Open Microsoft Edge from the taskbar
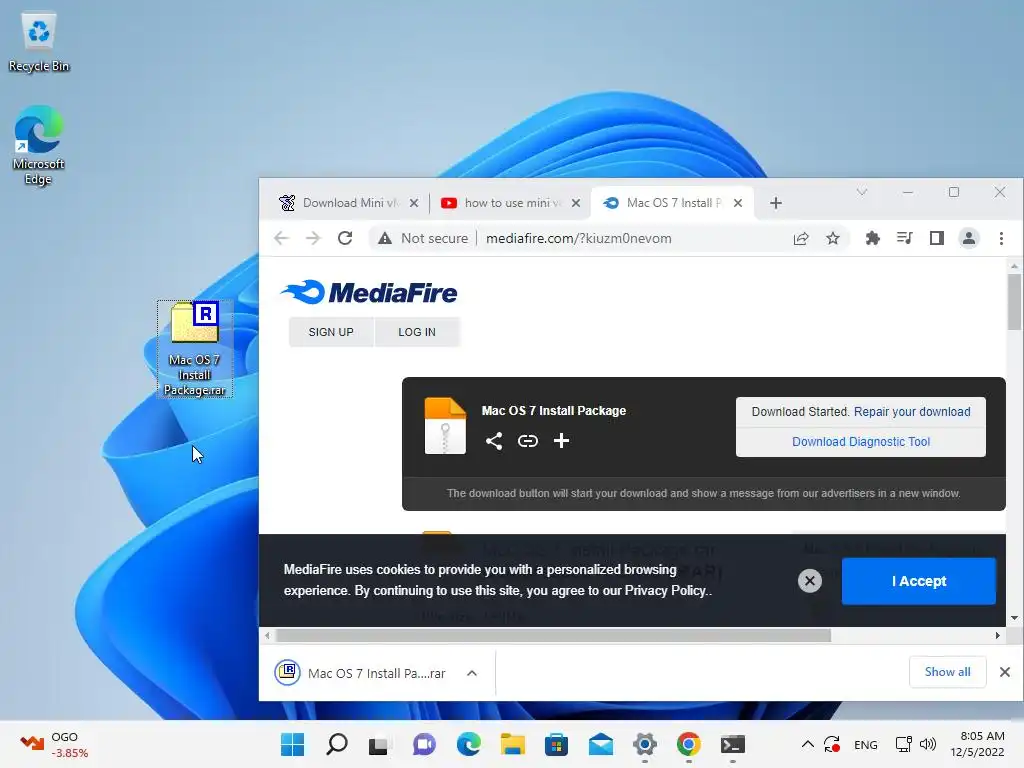Viewport: 1024px width, 768px height. [468, 744]
